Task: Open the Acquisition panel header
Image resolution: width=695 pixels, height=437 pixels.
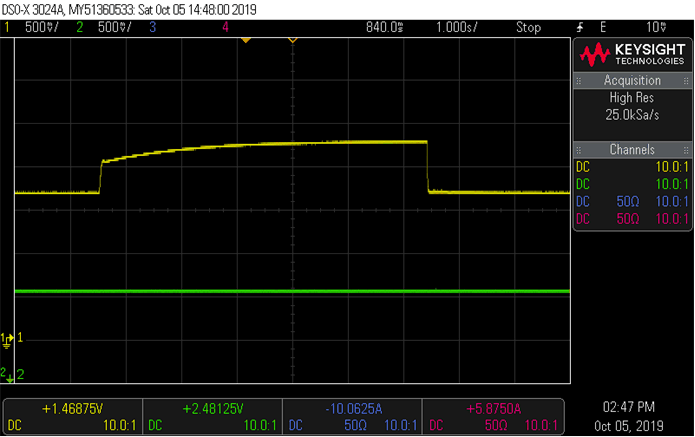Action: pos(631,80)
